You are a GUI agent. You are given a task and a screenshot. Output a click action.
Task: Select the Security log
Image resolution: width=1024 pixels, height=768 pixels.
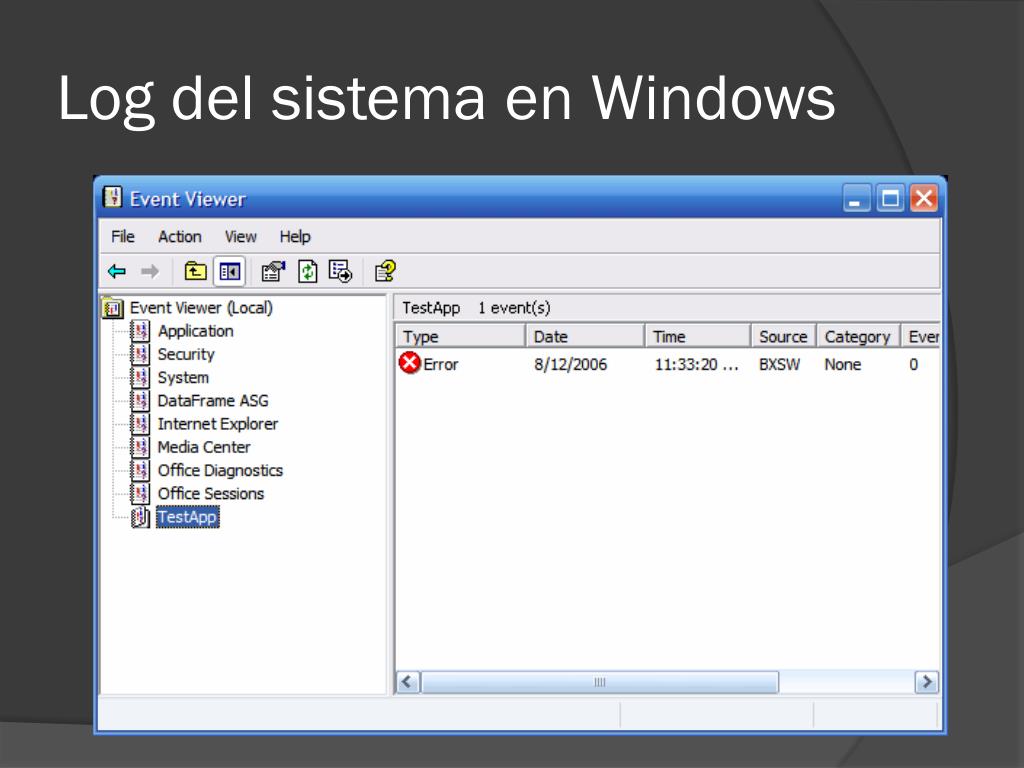[x=186, y=354]
